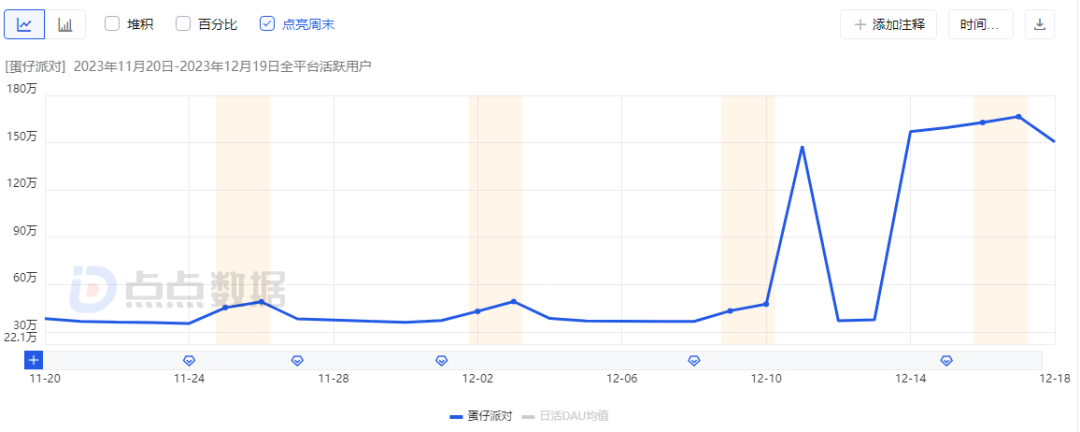The image size is (1080, 432).
Task: Download the chart data
Action: [x=1039, y=24]
